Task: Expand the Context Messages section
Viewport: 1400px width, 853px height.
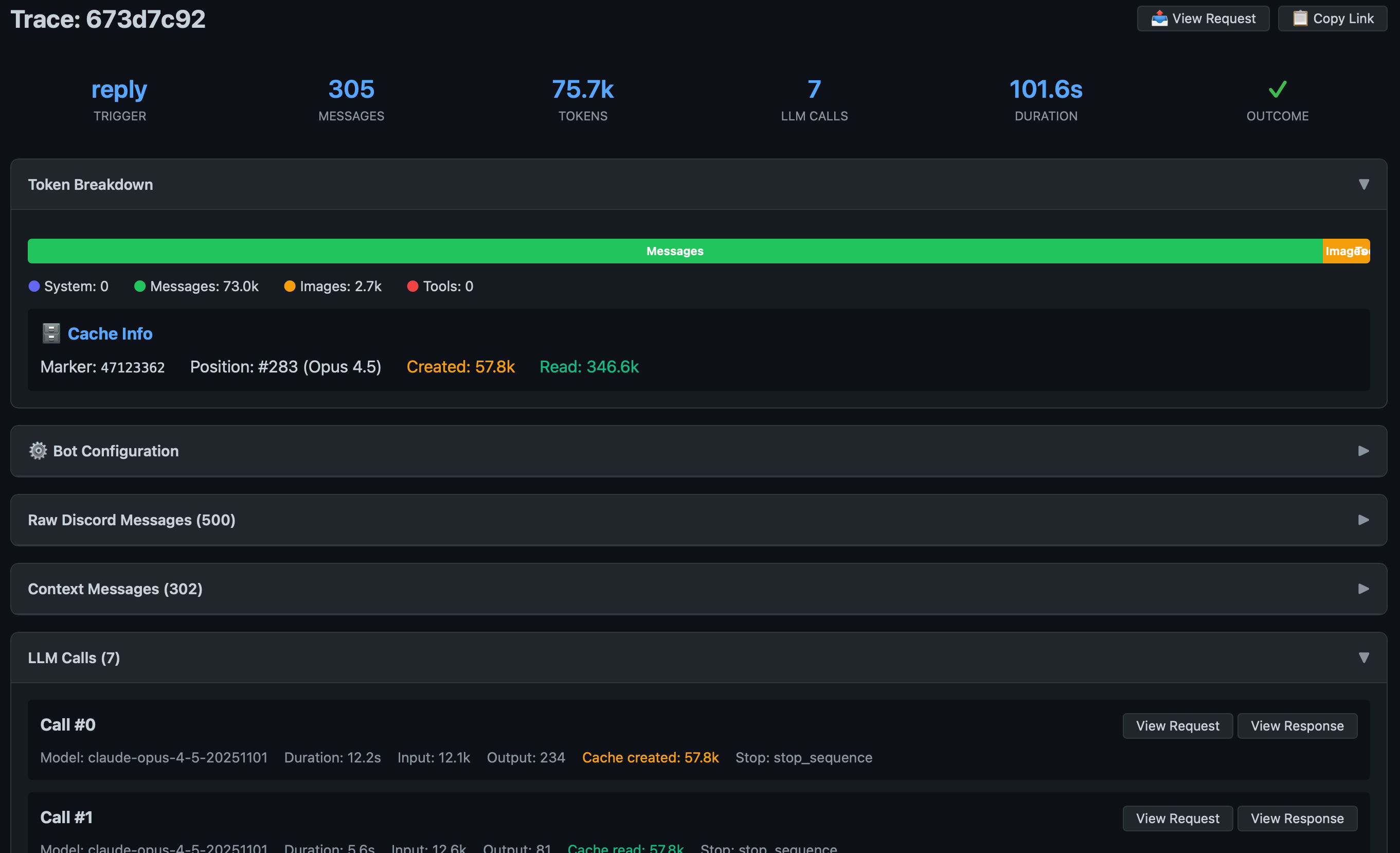Action: 1363,589
